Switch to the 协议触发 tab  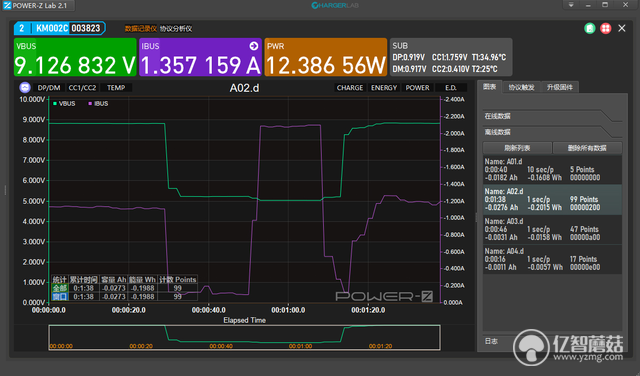coord(521,87)
